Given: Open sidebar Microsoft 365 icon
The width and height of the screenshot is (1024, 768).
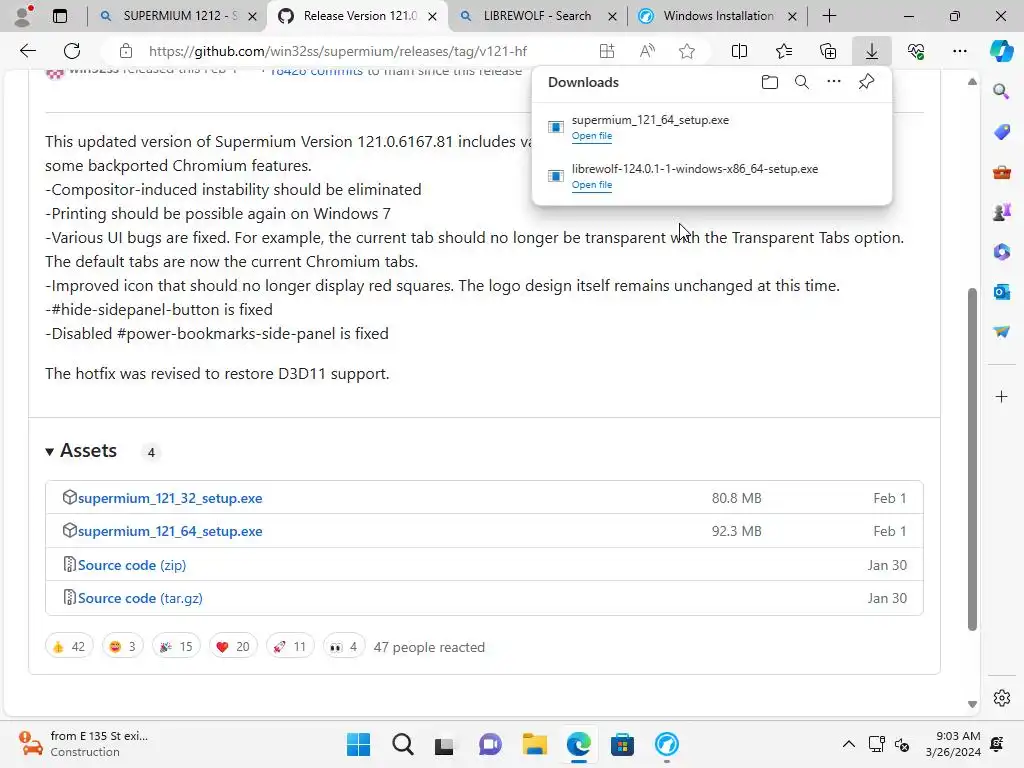Looking at the screenshot, I should tap(1001, 251).
